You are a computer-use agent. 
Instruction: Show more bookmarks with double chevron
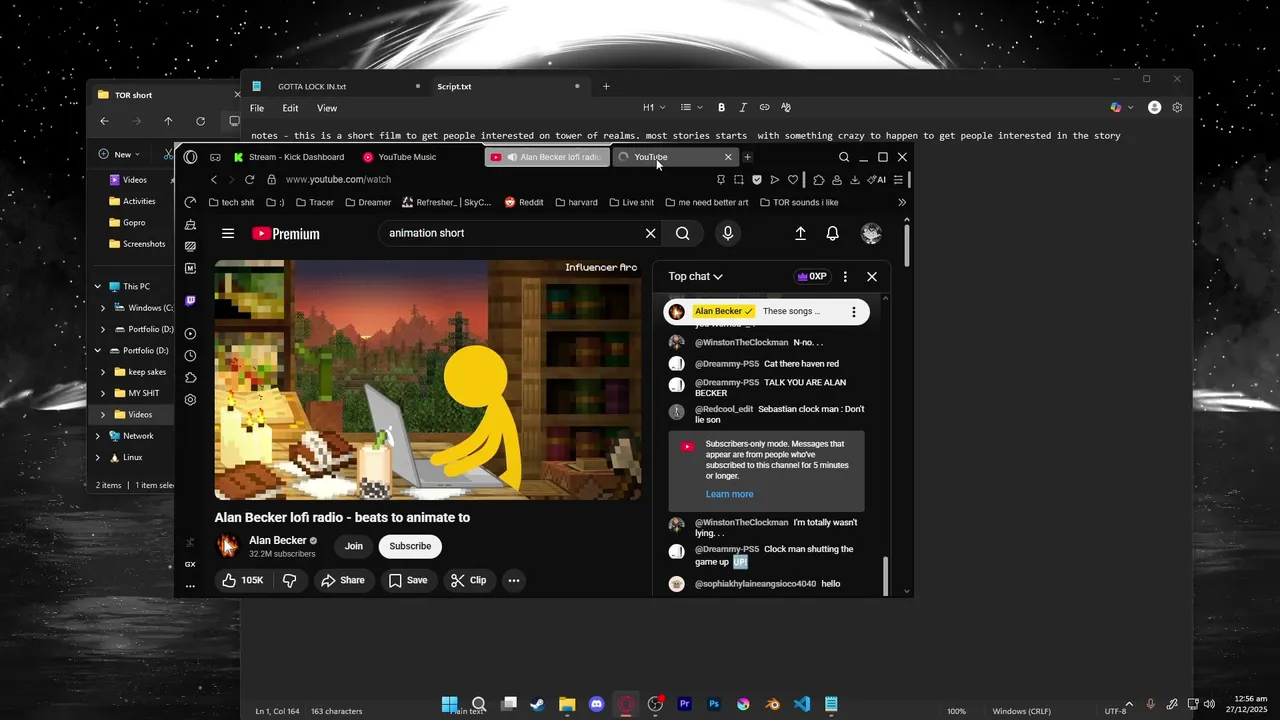(902, 202)
